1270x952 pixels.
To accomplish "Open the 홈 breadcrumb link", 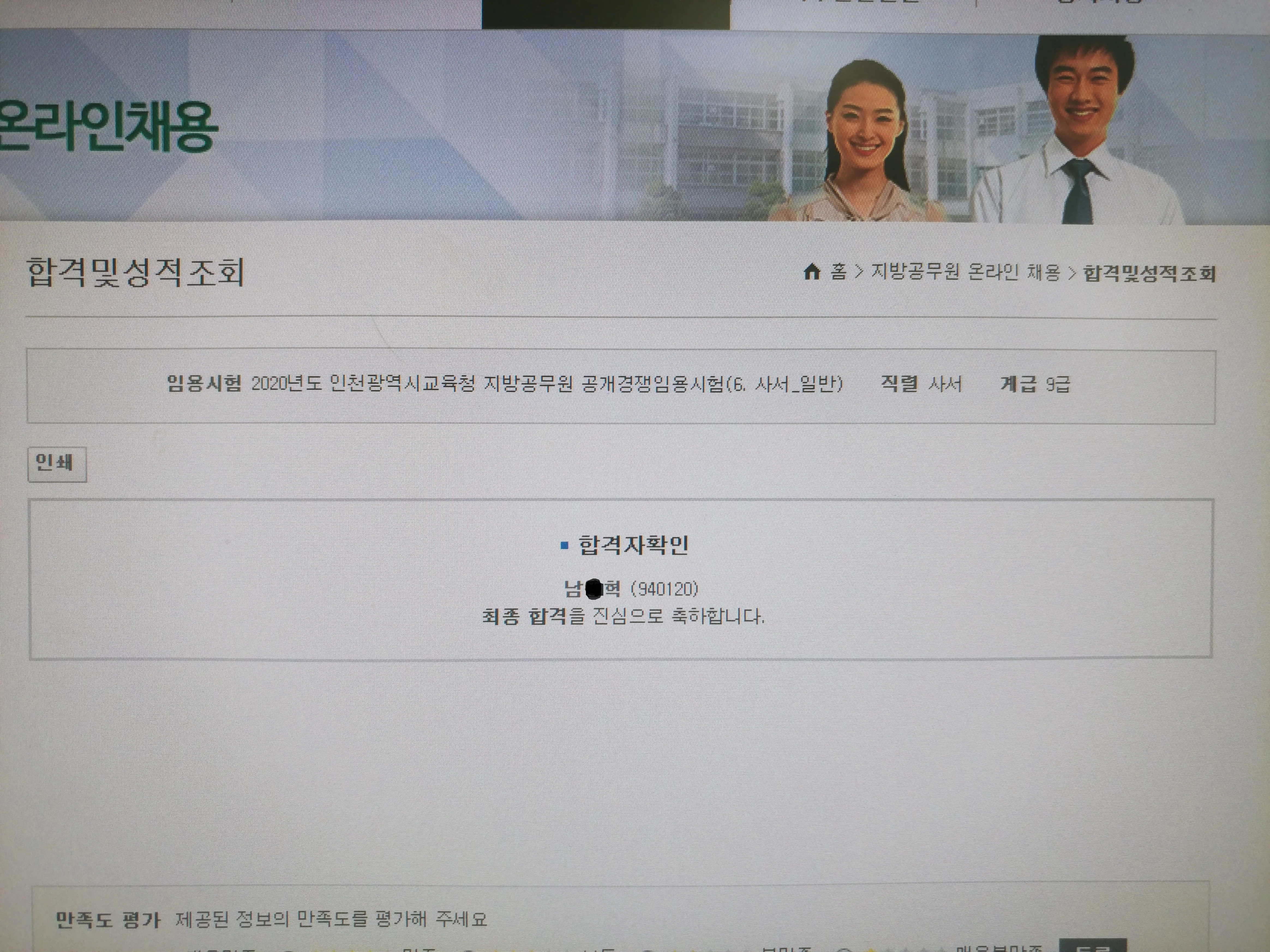I will pos(839,272).
